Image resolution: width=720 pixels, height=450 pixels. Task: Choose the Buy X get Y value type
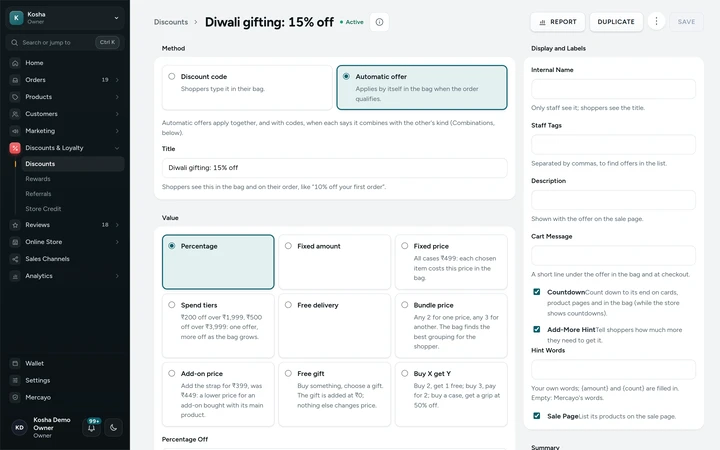(x=451, y=394)
